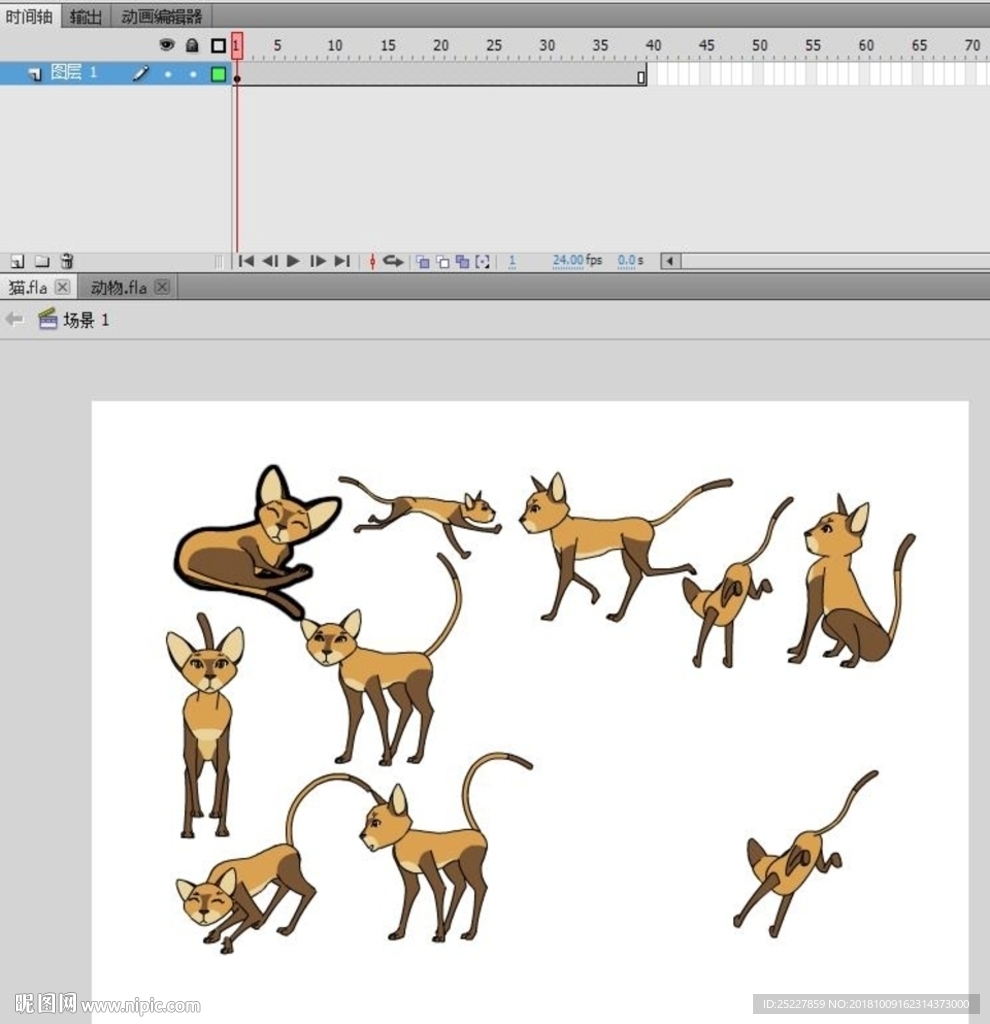Switch to the 猫.fla document tab
The width and height of the screenshot is (990, 1024).
point(28,287)
